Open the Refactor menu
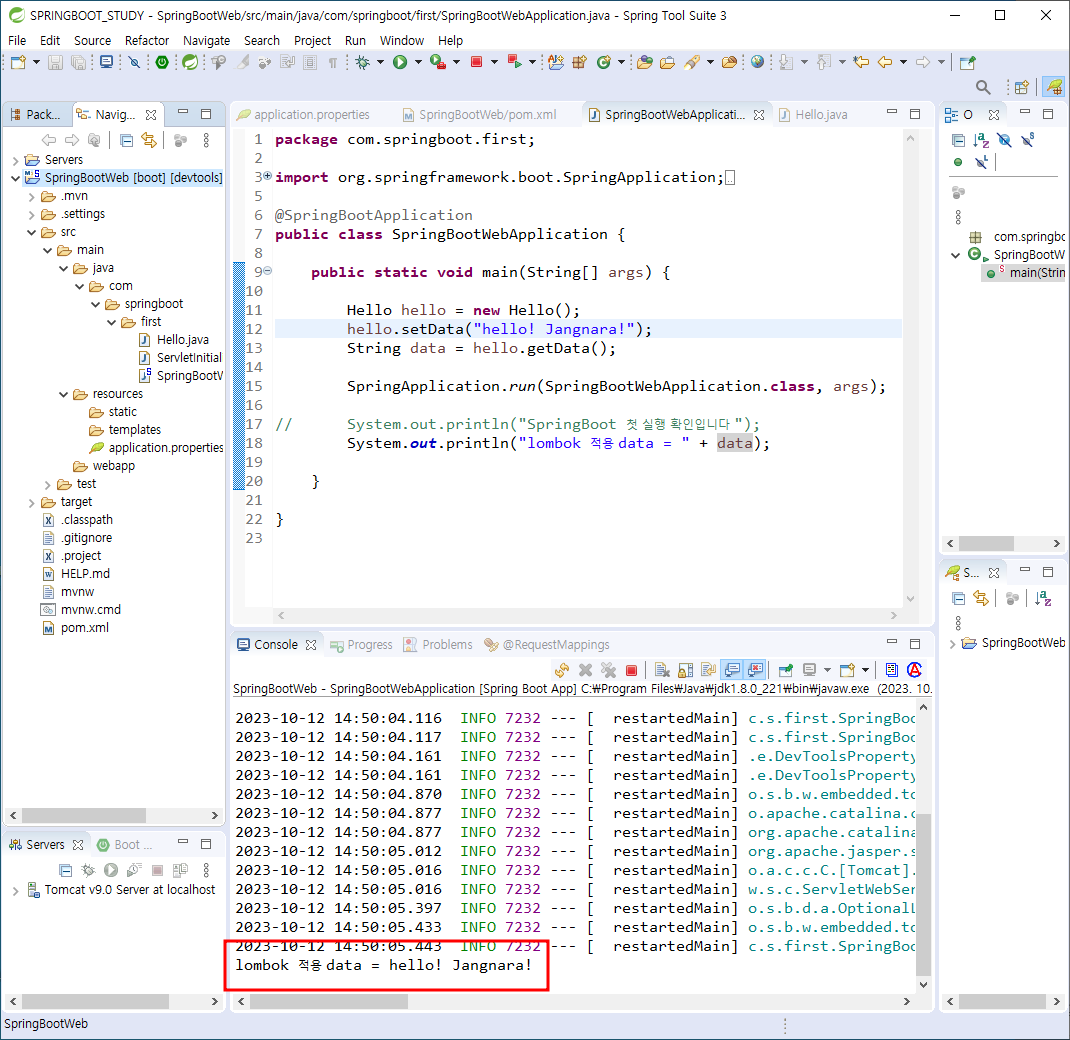Image resolution: width=1070 pixels, height=1040 pixels. click(147, 40)
